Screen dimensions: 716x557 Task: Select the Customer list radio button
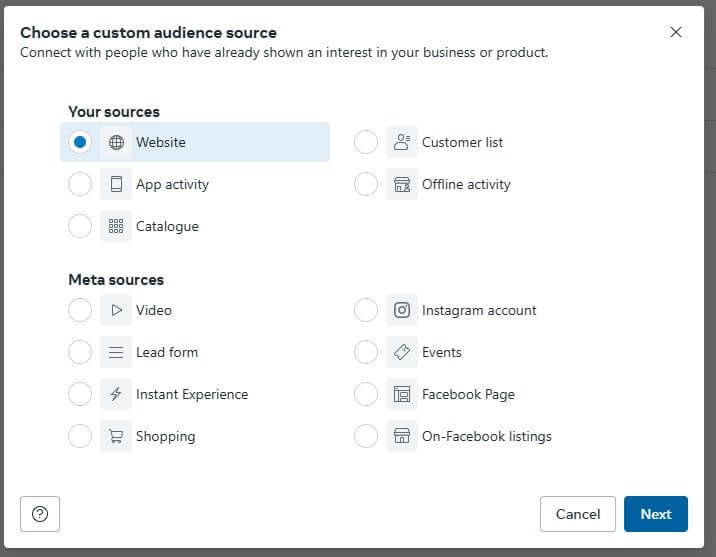click(366, 142)
